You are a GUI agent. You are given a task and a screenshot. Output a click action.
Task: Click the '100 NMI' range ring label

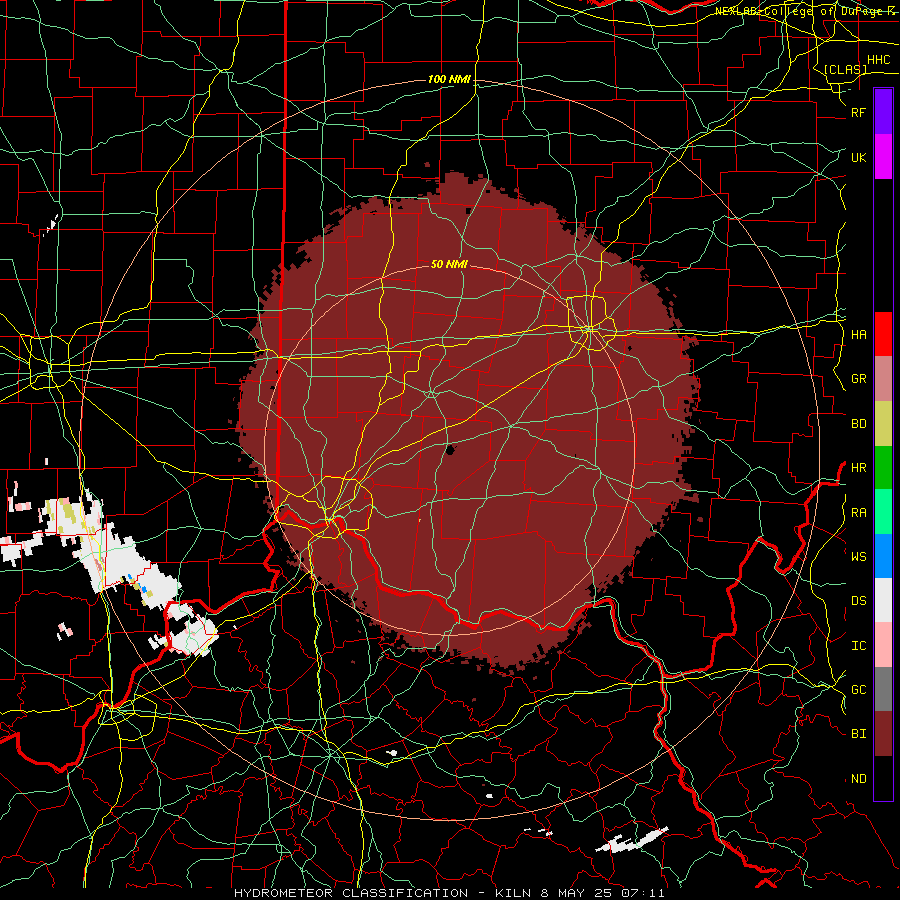tap(449, 79)
